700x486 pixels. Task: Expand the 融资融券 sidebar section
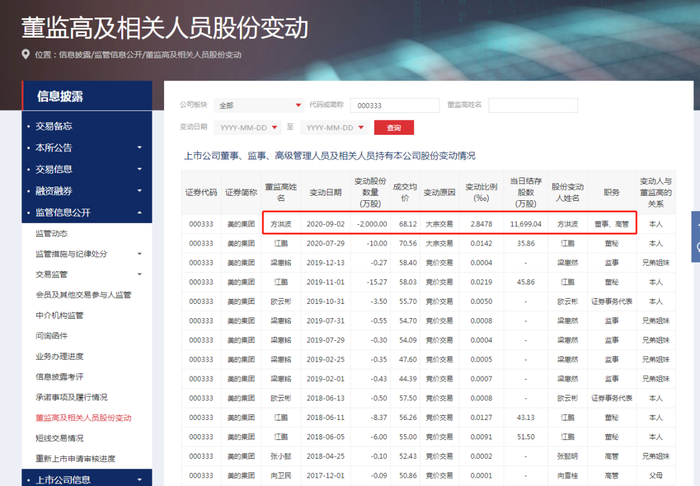[x=139, y=190]
